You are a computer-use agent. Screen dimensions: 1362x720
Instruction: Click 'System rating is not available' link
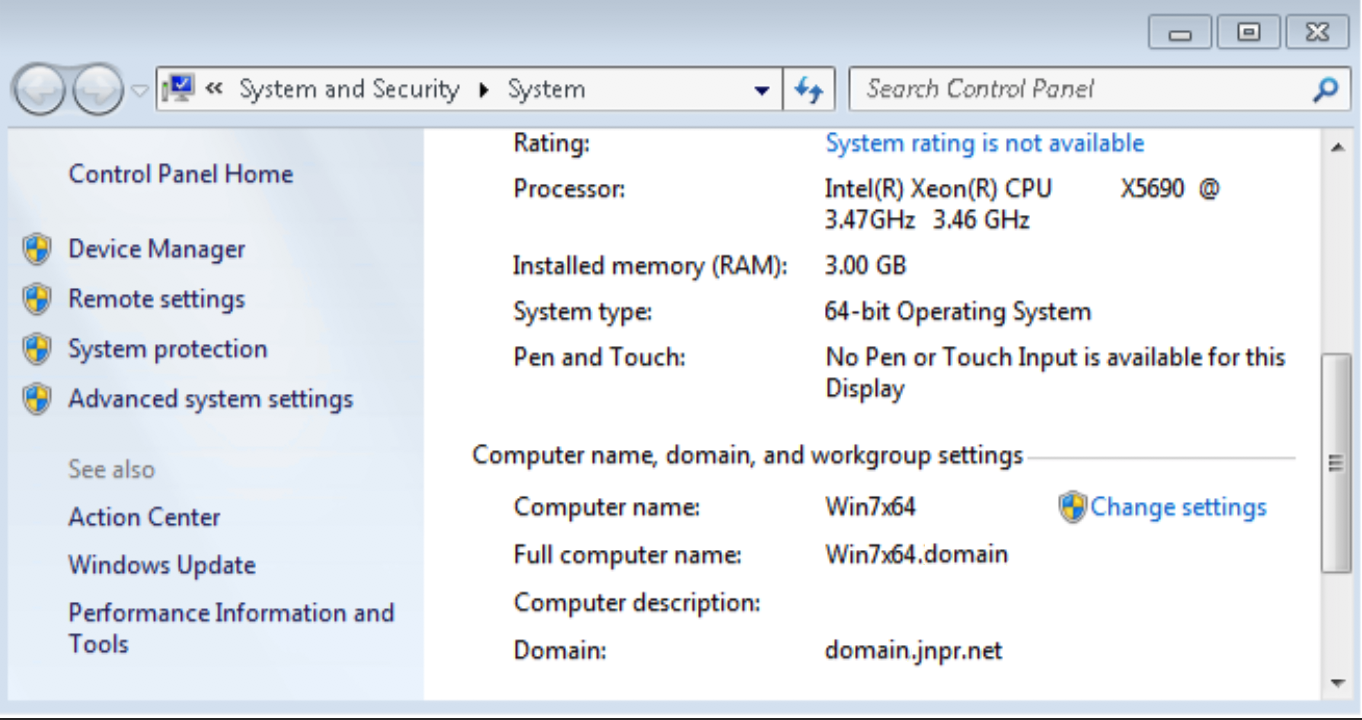coord(984,144)
